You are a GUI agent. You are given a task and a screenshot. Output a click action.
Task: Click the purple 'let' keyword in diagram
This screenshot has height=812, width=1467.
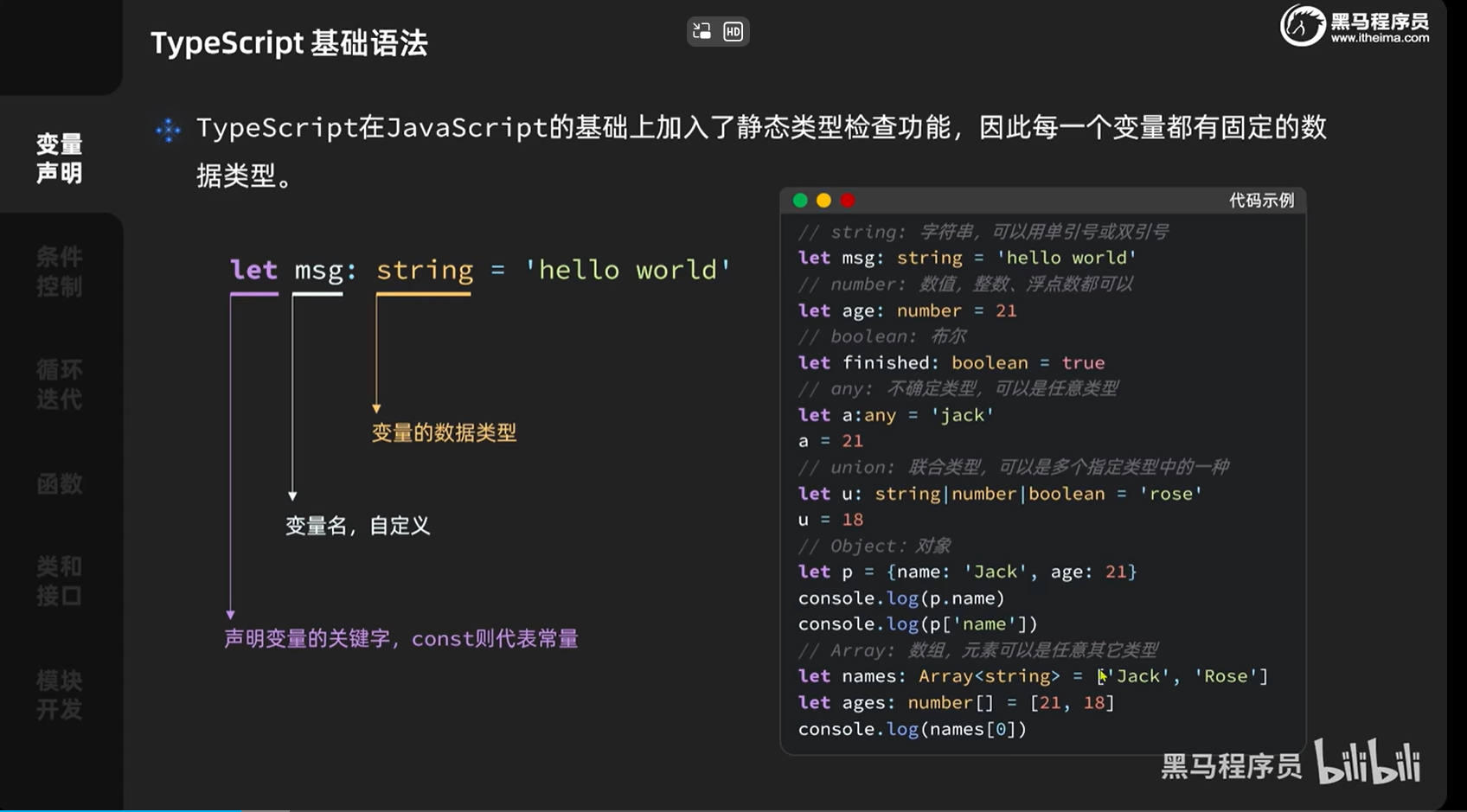[253, 270]
